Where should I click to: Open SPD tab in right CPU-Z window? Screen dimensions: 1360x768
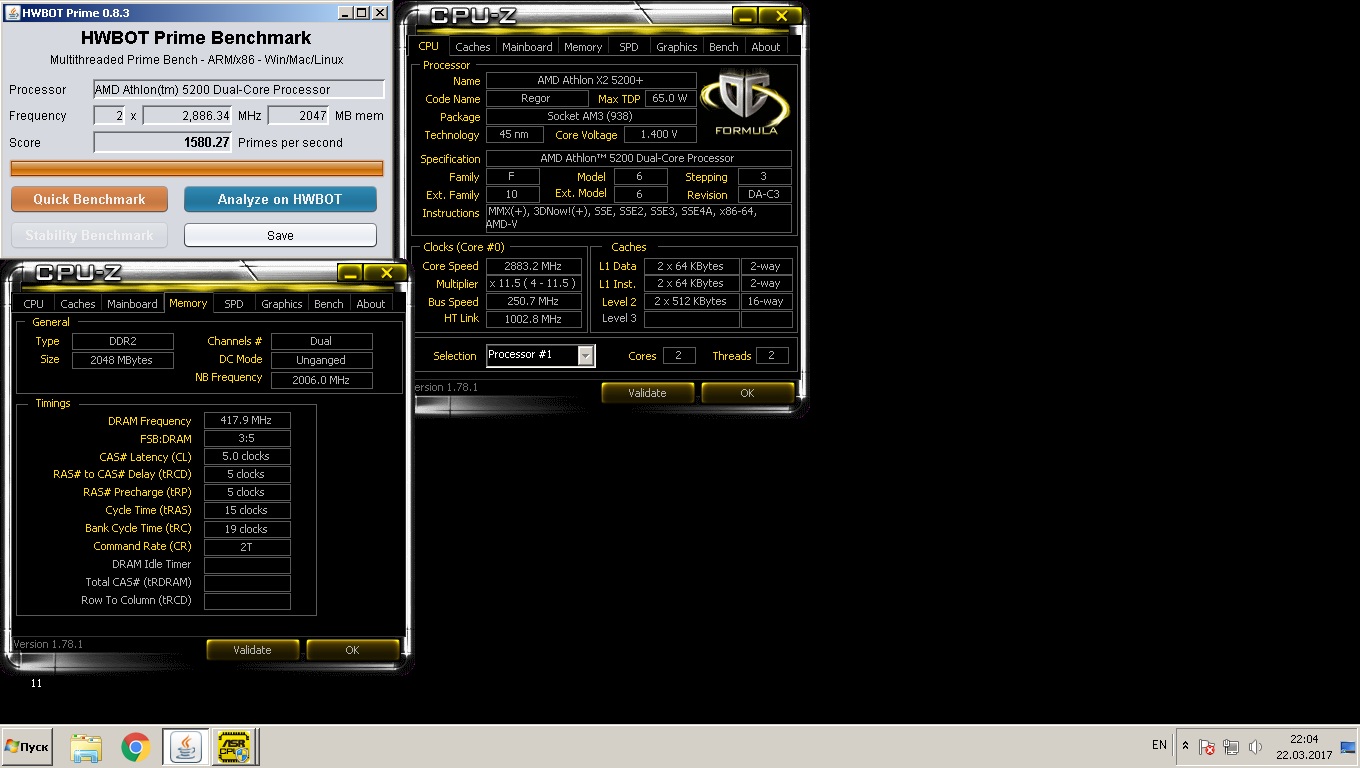[629, 47]
